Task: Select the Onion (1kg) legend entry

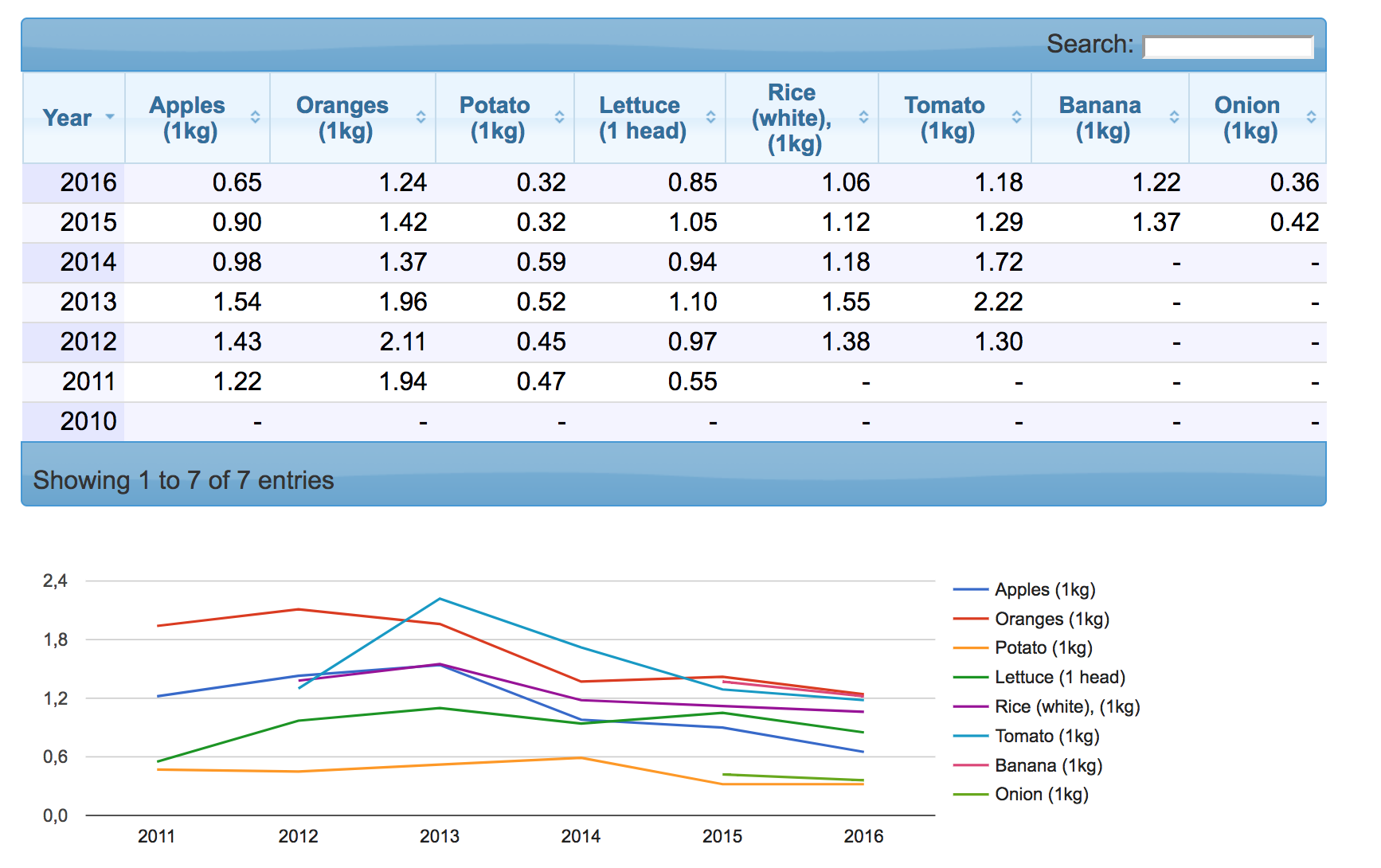Action: click(1041, 795)
